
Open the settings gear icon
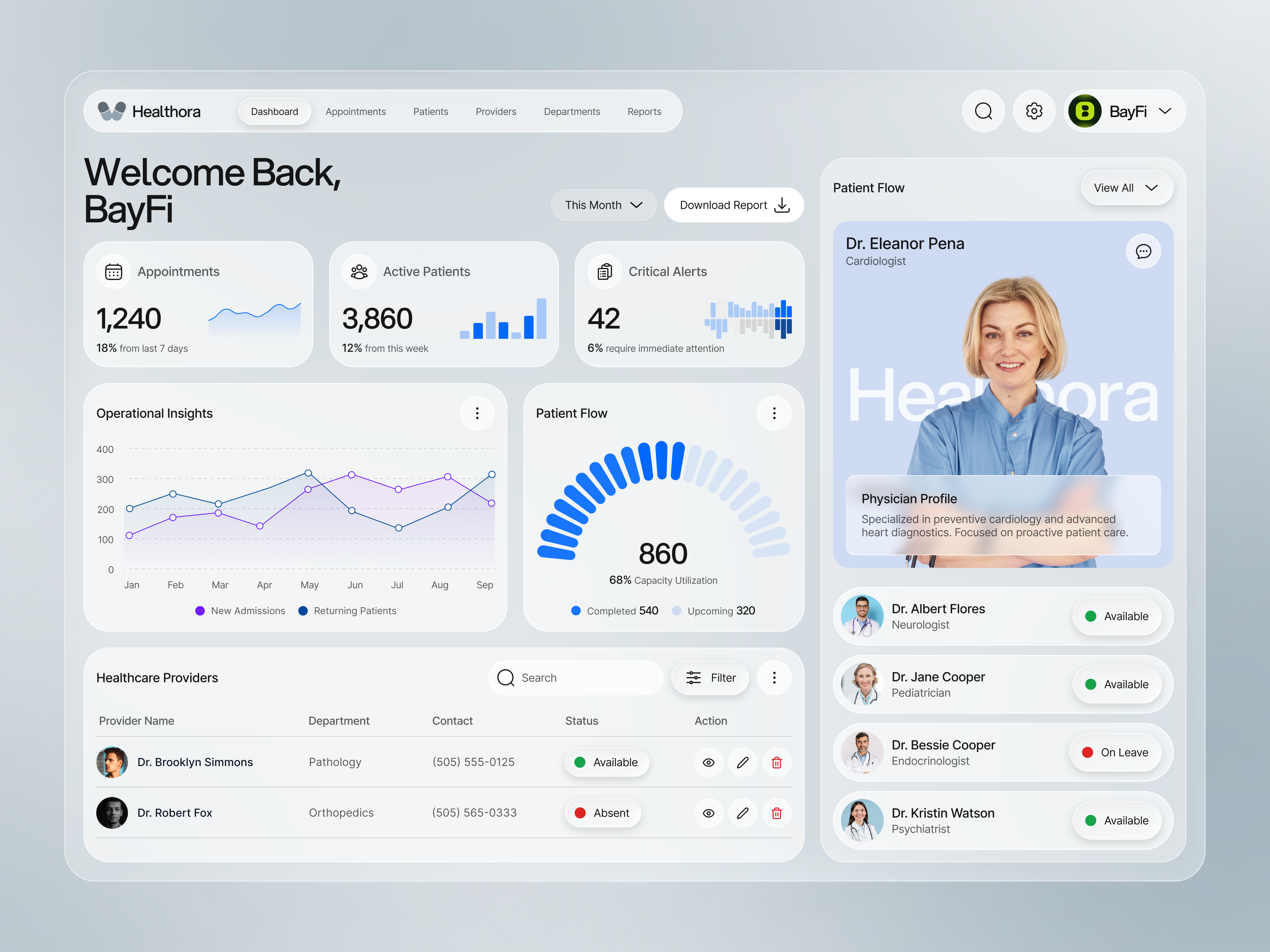click(x=1034, y=111)
